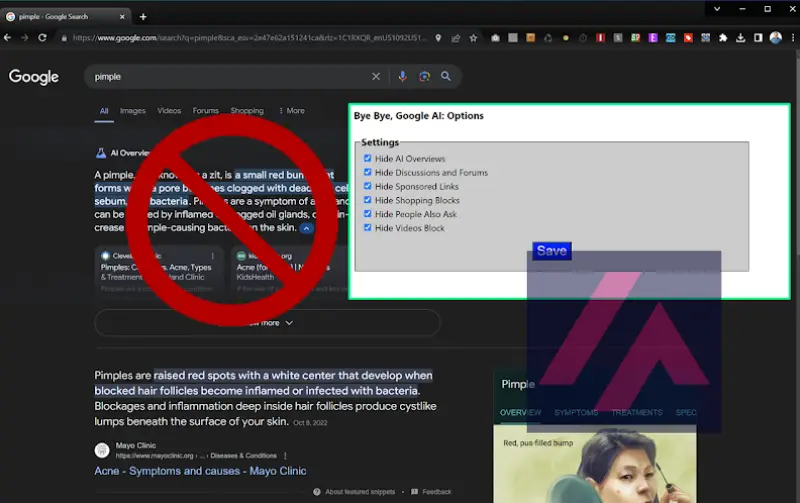This screenshot has width=800, height=503.
Task: Open the KidsHealth source card
Action: tap(288, 271)
